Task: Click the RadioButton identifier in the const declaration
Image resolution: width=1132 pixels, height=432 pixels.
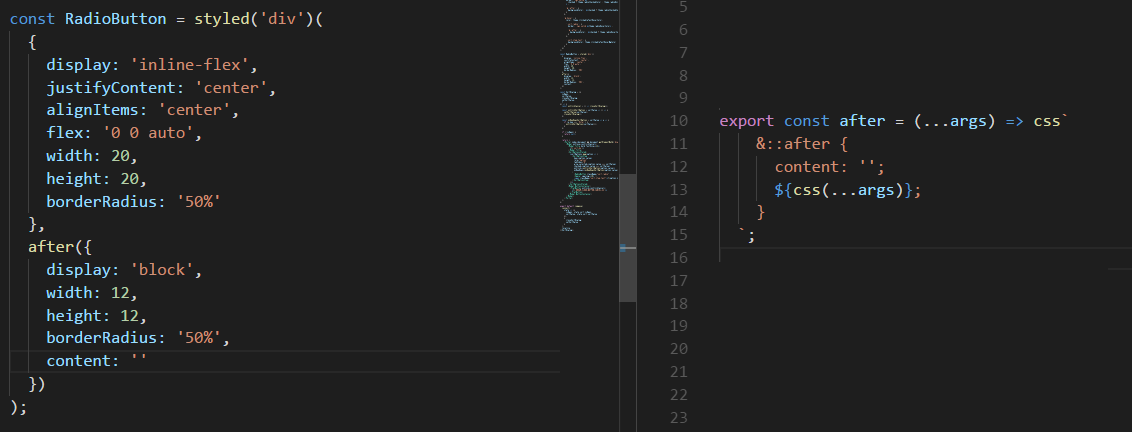Action: click(x=116, y=20)
